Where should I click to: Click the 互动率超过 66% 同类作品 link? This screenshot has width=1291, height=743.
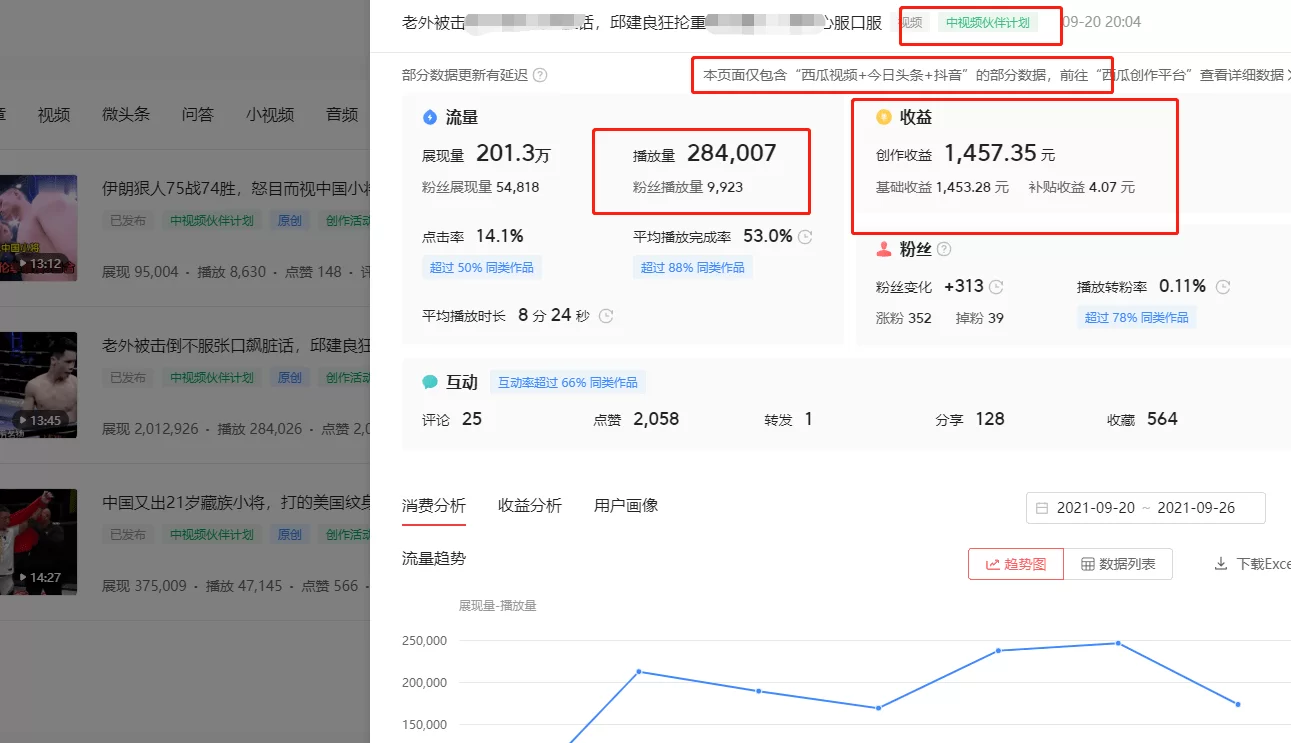[x=566, y=381]
